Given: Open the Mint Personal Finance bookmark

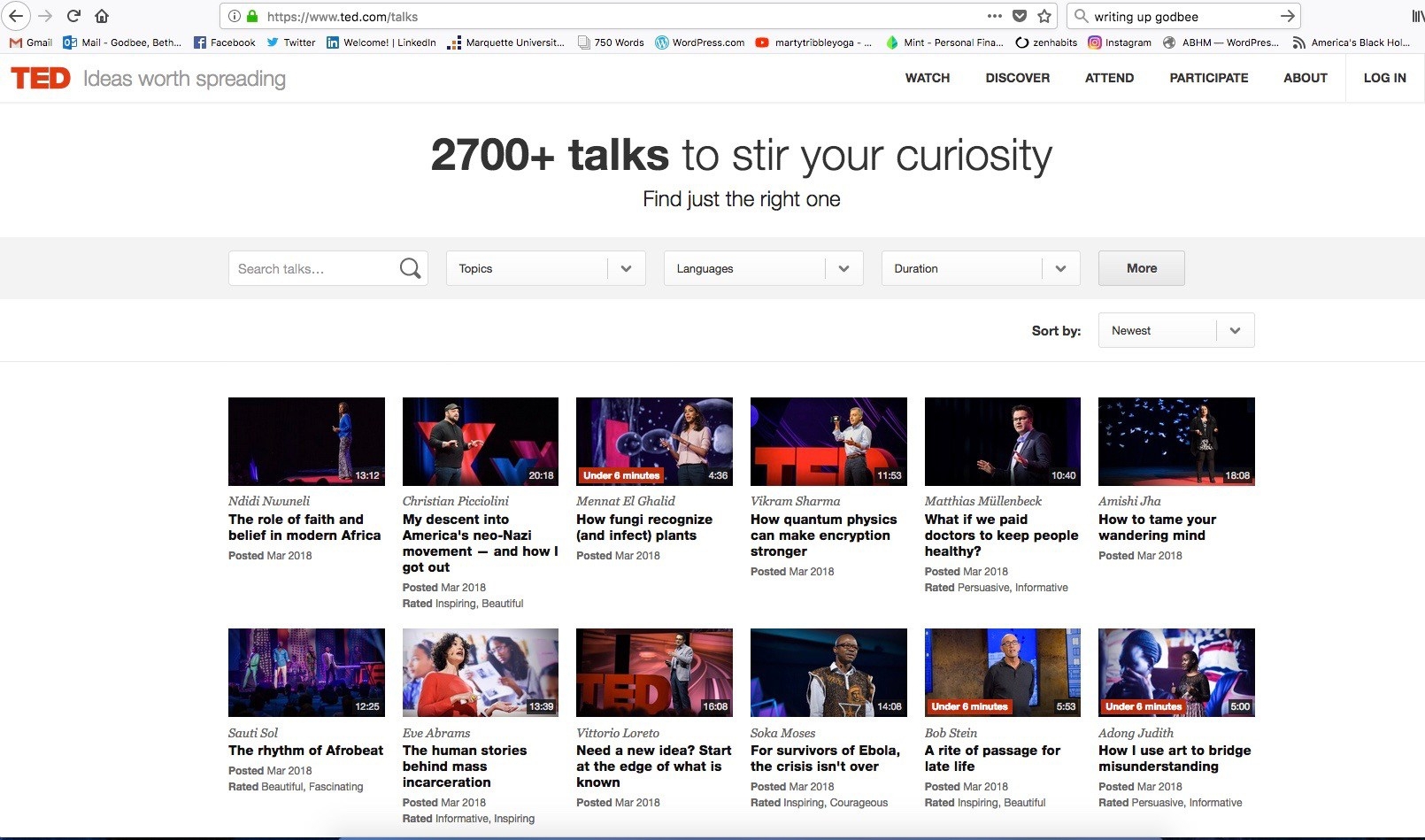Looking at the screenshot, I should pos(944,42).
